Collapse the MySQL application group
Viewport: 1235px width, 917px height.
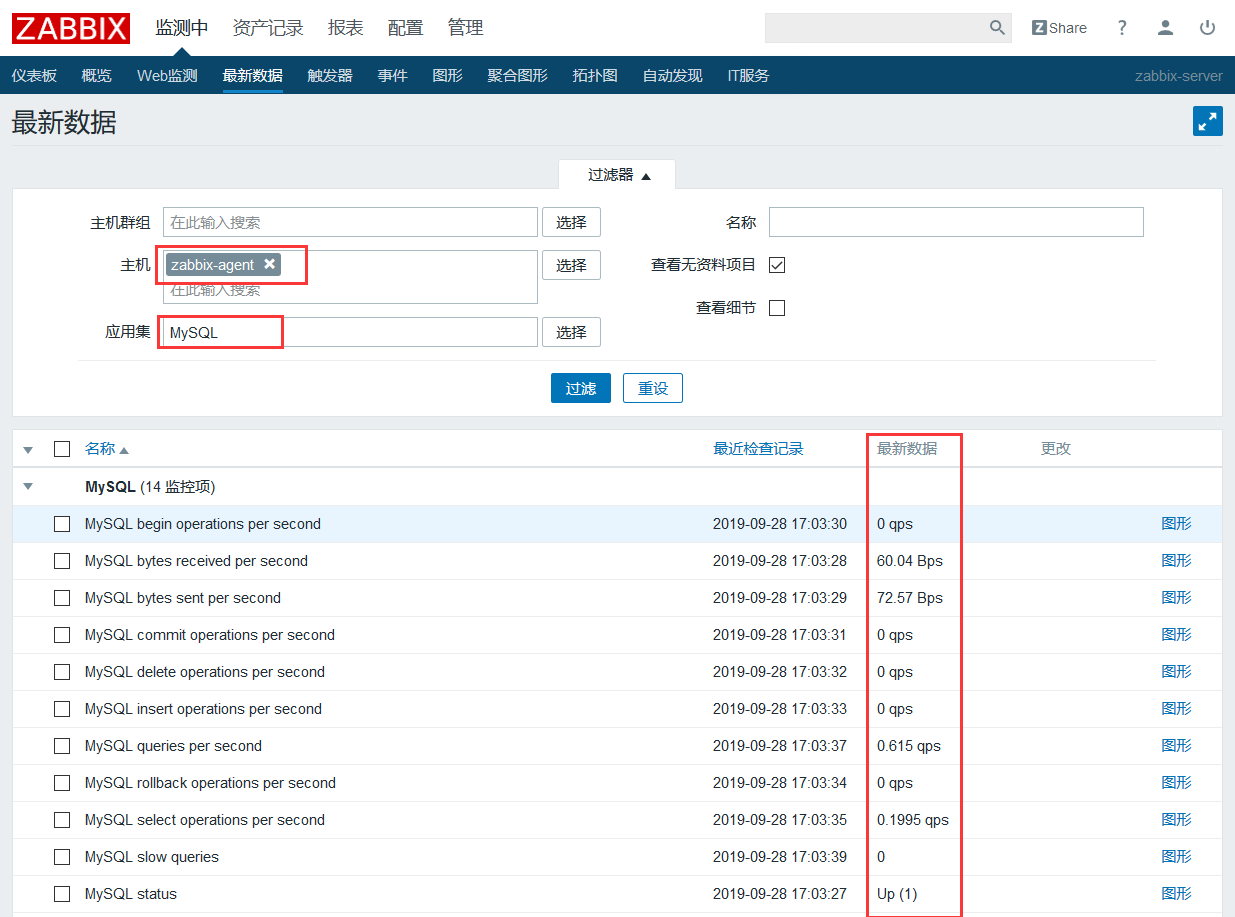pyautogui.click(x=28, y=487)
